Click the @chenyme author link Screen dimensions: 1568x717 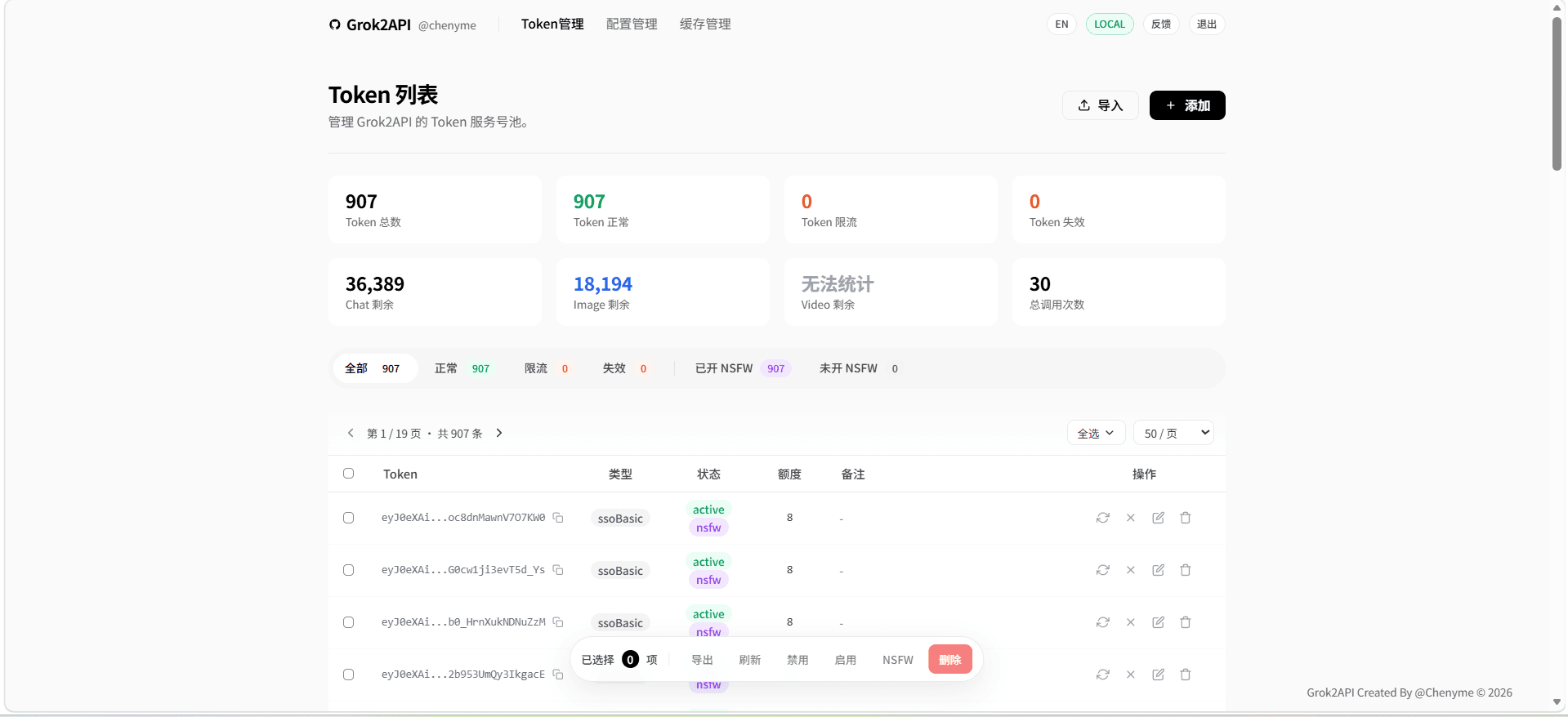[447, 25]
